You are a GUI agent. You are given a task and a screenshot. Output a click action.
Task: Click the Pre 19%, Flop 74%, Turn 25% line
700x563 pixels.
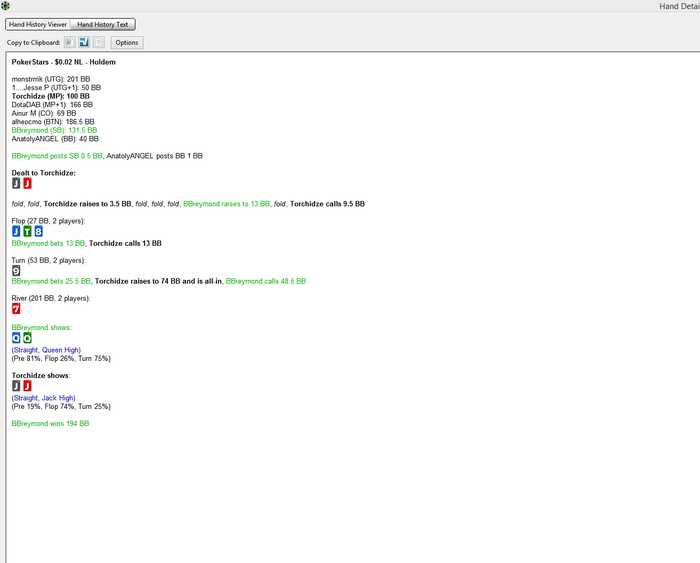click(x=61, y=406)
